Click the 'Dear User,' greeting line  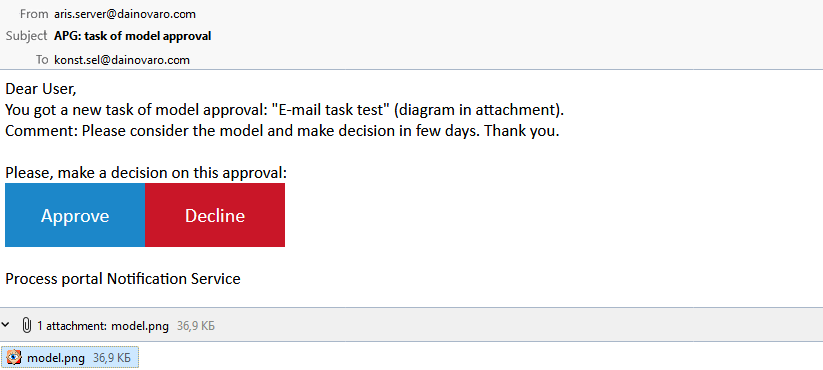coord(41,89)
